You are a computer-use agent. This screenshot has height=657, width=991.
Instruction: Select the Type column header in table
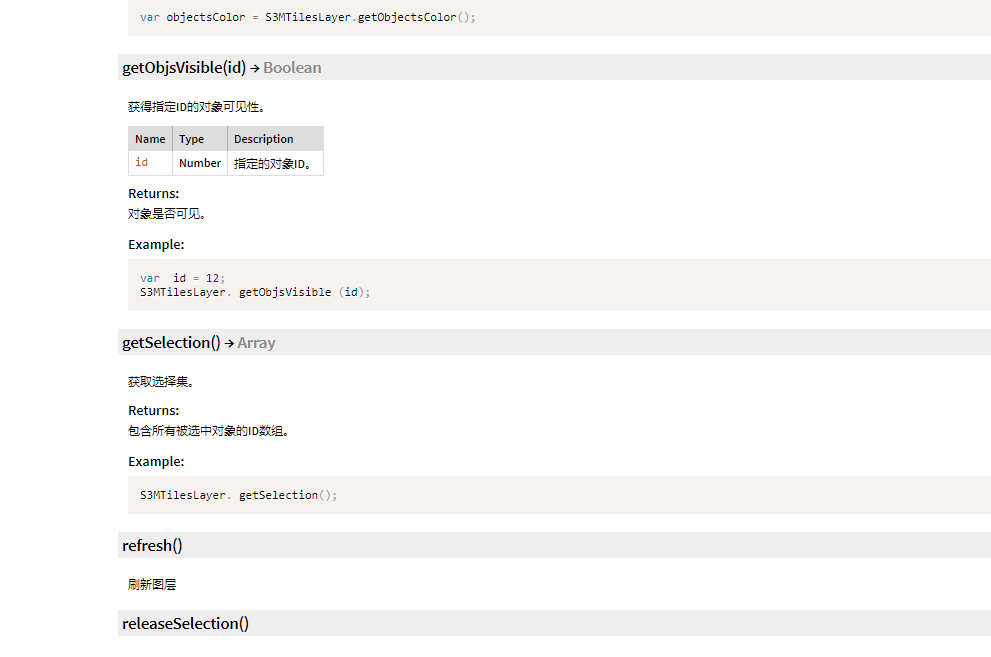[200, 139]
